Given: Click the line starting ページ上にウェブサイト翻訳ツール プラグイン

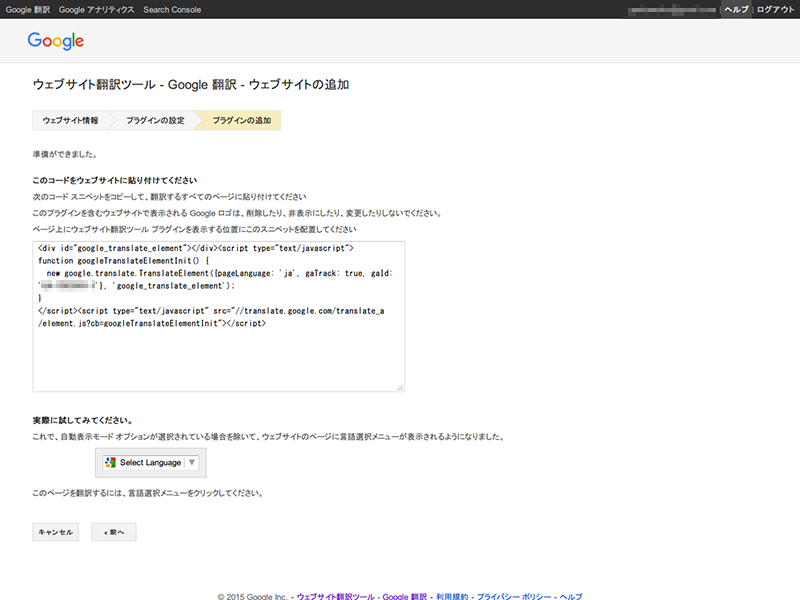Looking at the screenshot, I should tap(194, 230).
